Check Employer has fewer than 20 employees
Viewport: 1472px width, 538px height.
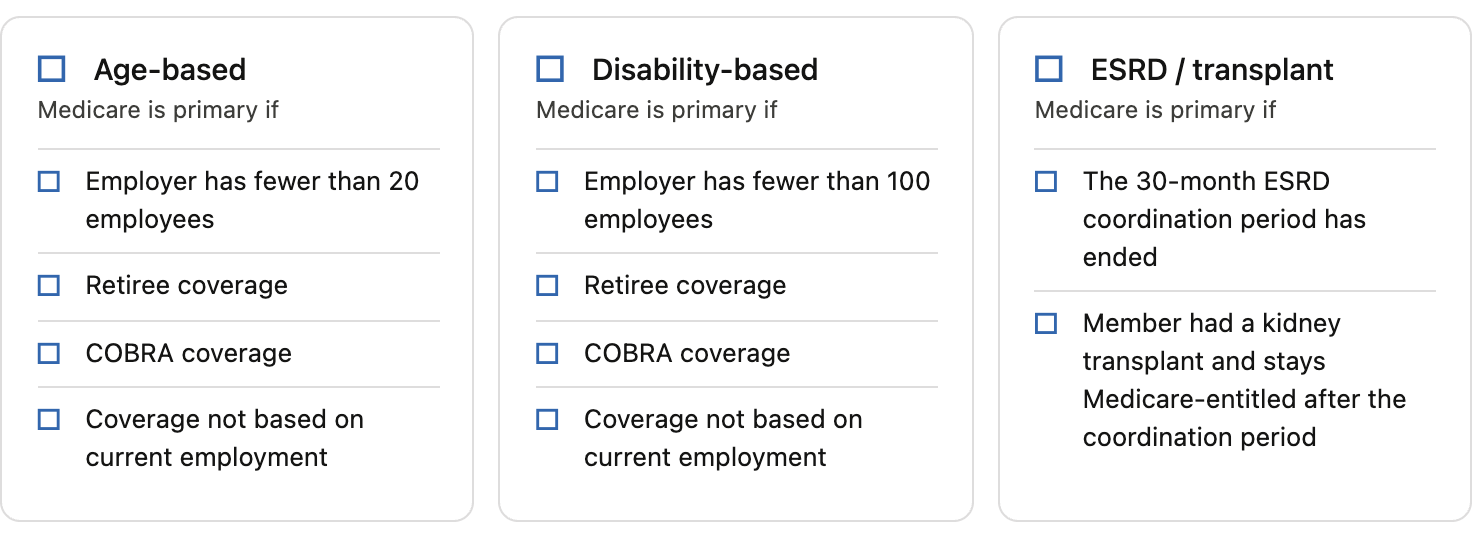pyautogui.click(x=49, y=182)
